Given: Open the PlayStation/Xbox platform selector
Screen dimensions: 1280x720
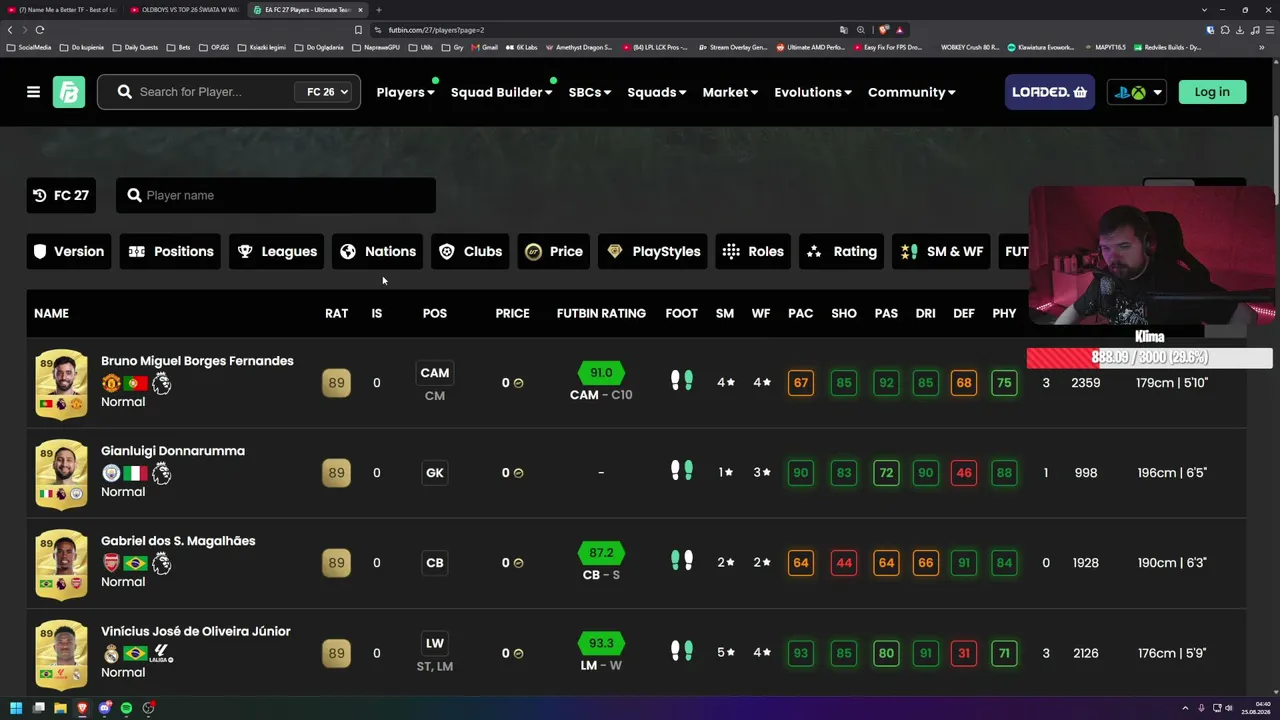Looking at the screenshot, I should click(1136, 92).
